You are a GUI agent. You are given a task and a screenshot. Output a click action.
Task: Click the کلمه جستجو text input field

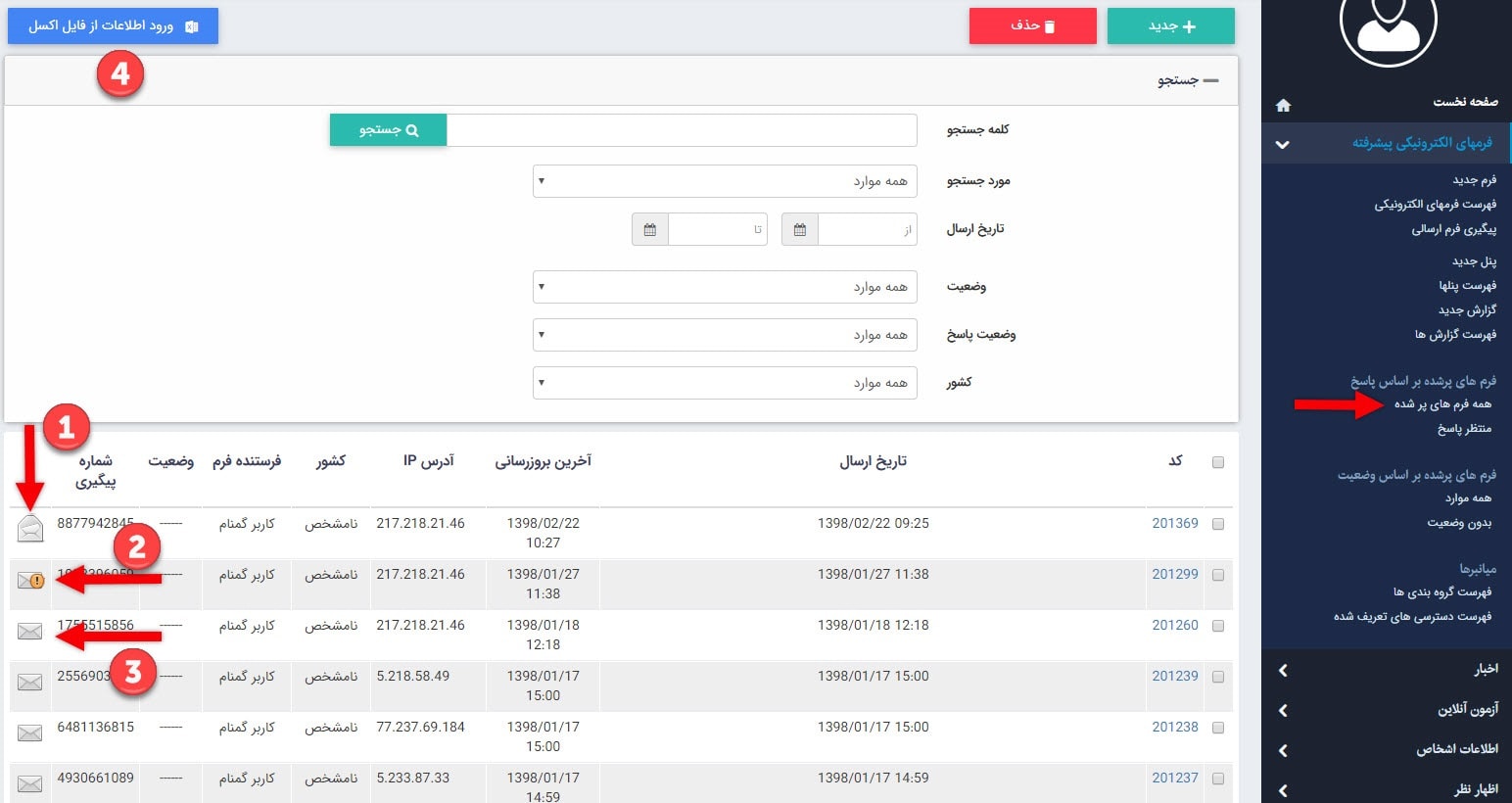[x=682, y=130]
